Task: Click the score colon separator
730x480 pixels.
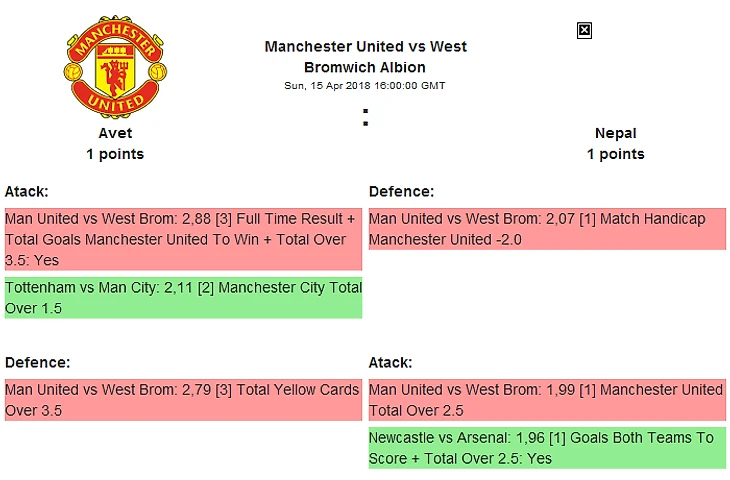Action: click(x=366, y=118)
